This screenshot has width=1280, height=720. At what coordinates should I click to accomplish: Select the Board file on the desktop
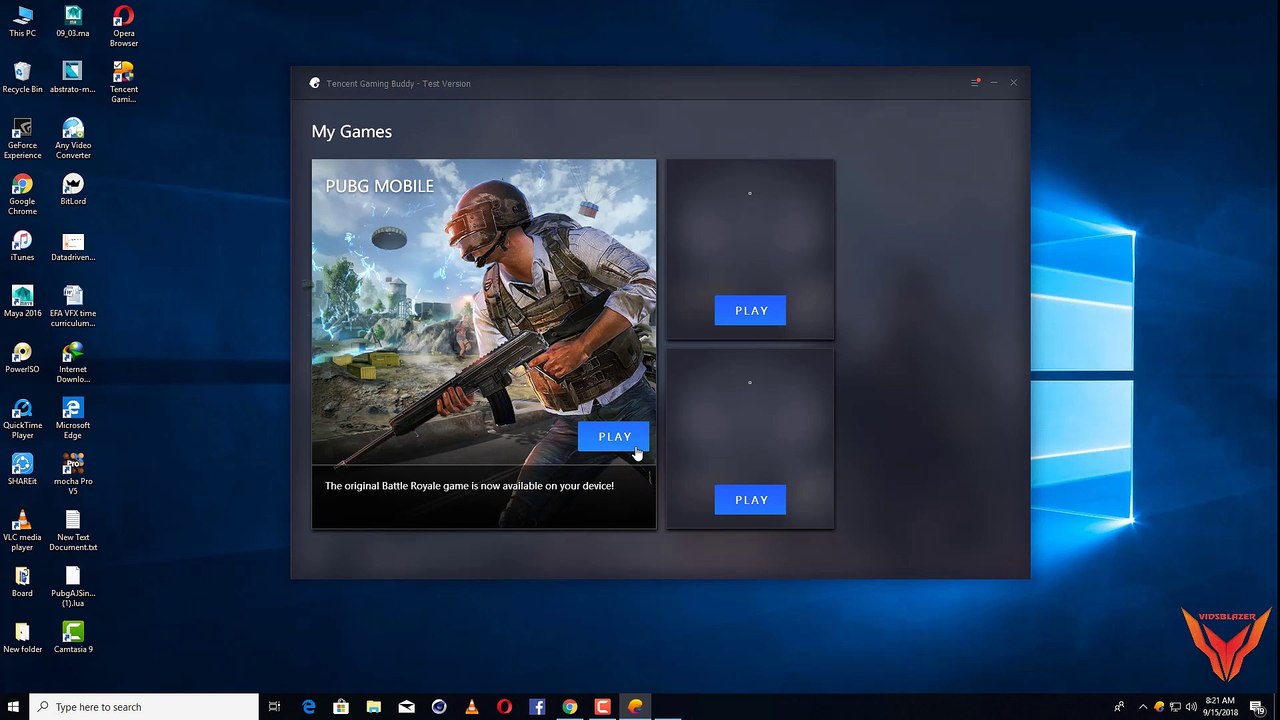22,581
